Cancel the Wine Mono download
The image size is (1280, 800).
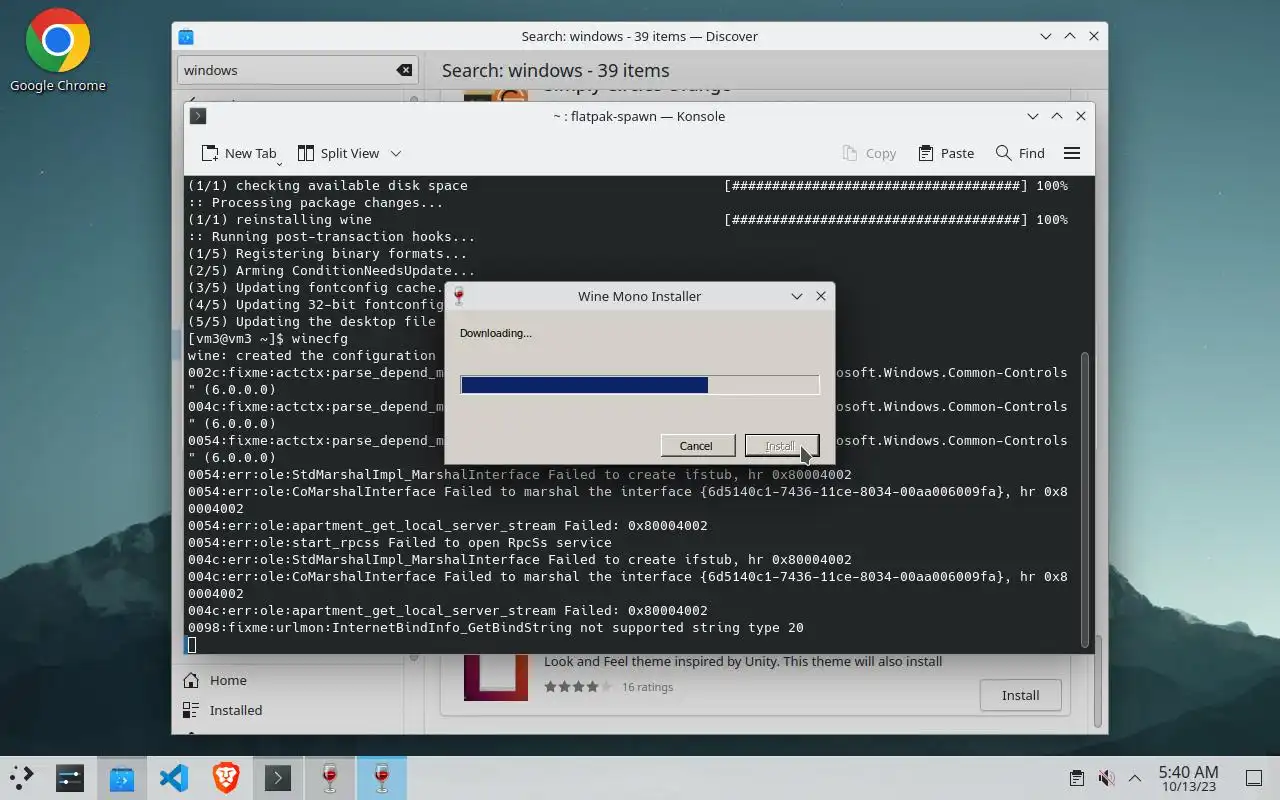click(696, 446)
